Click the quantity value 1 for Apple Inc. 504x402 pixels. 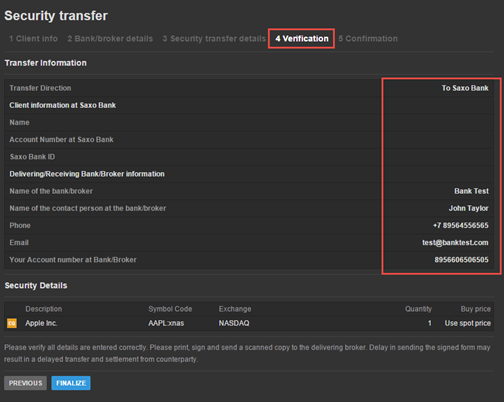coord(430,323)
